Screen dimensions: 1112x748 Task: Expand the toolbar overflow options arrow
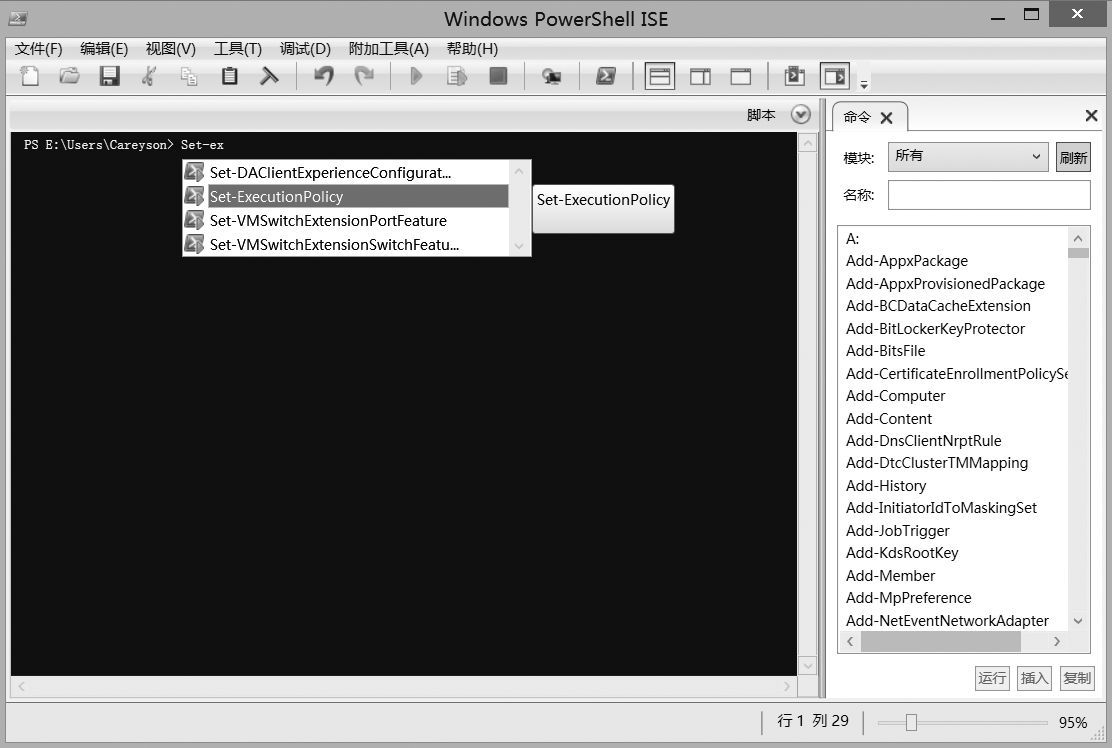[864, 84]
